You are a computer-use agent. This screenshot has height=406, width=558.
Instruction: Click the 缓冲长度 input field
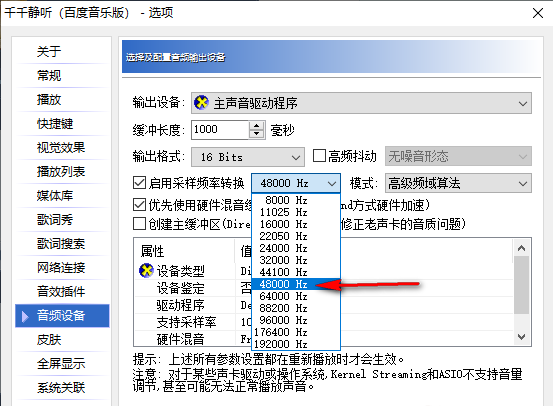pos(220,130)
